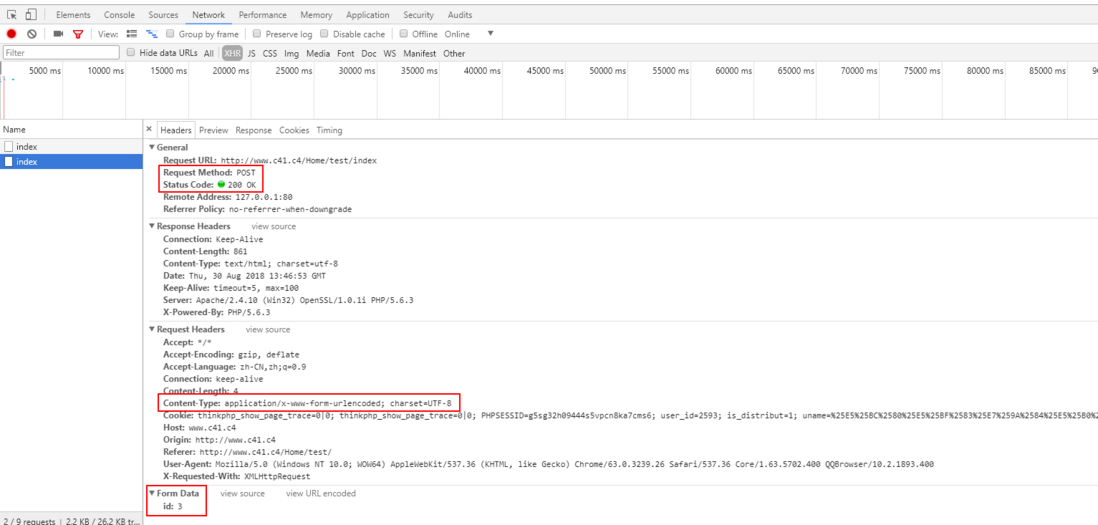Switch to the Application tab
Viewport: 1098px width, 525px height.
(x=368, y=15)
